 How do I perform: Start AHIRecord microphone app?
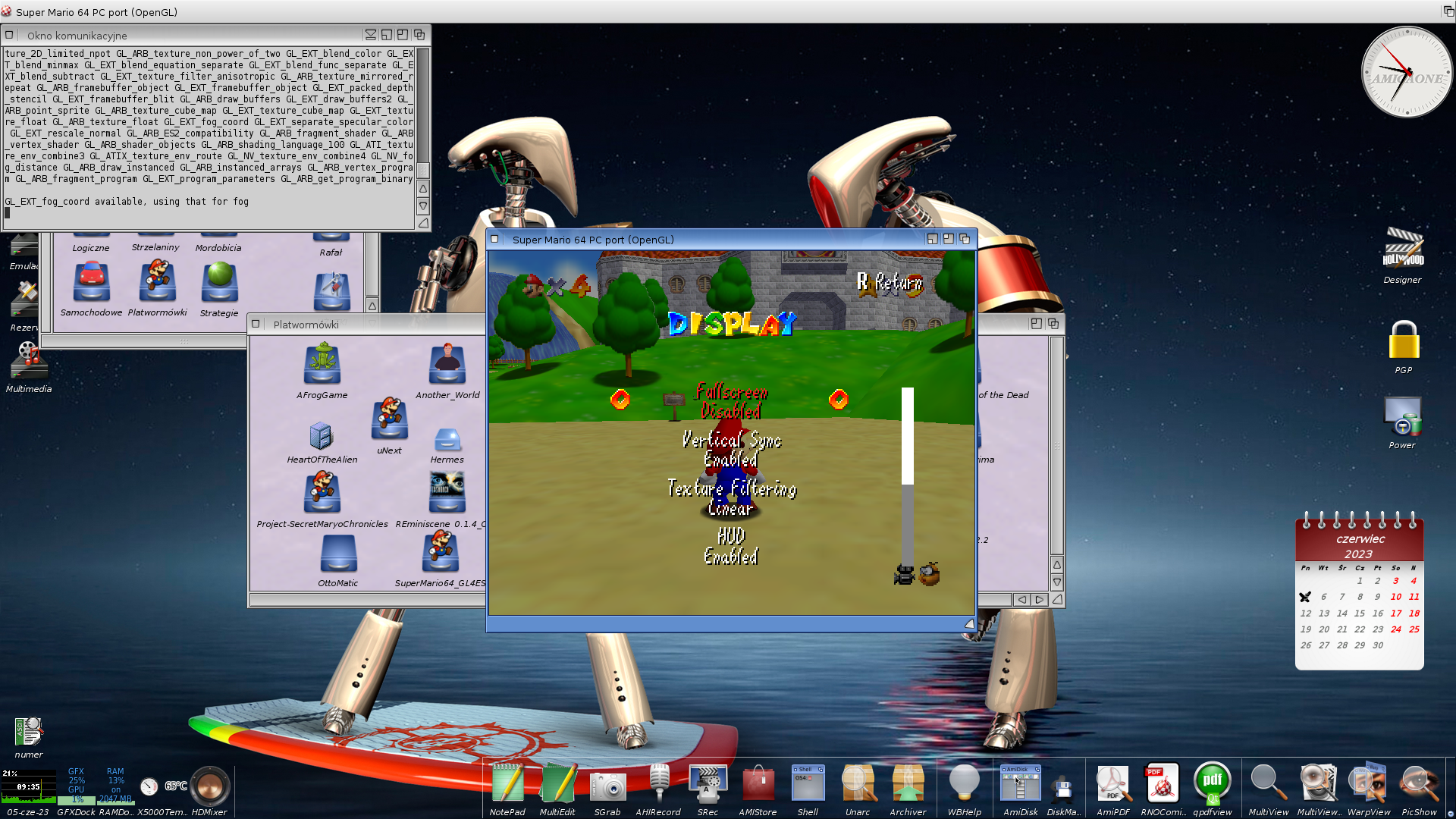click(658, 783)
